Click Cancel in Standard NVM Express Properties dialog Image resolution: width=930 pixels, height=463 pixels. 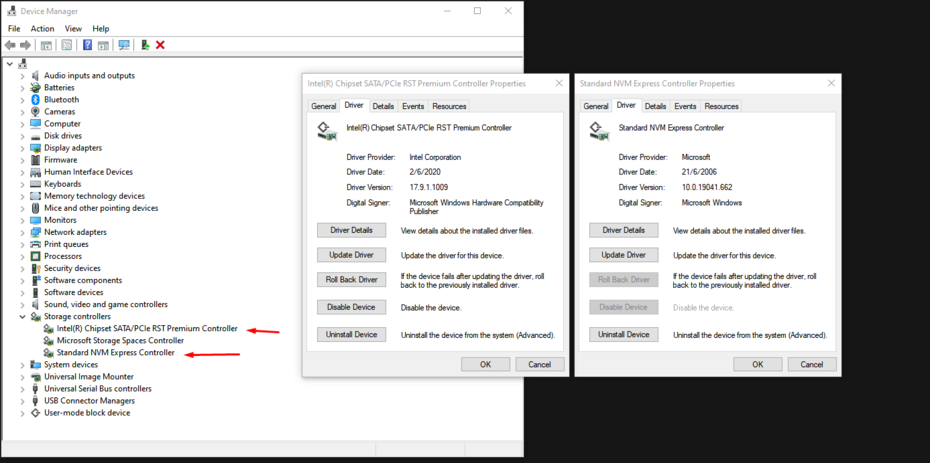click(812, 364)
